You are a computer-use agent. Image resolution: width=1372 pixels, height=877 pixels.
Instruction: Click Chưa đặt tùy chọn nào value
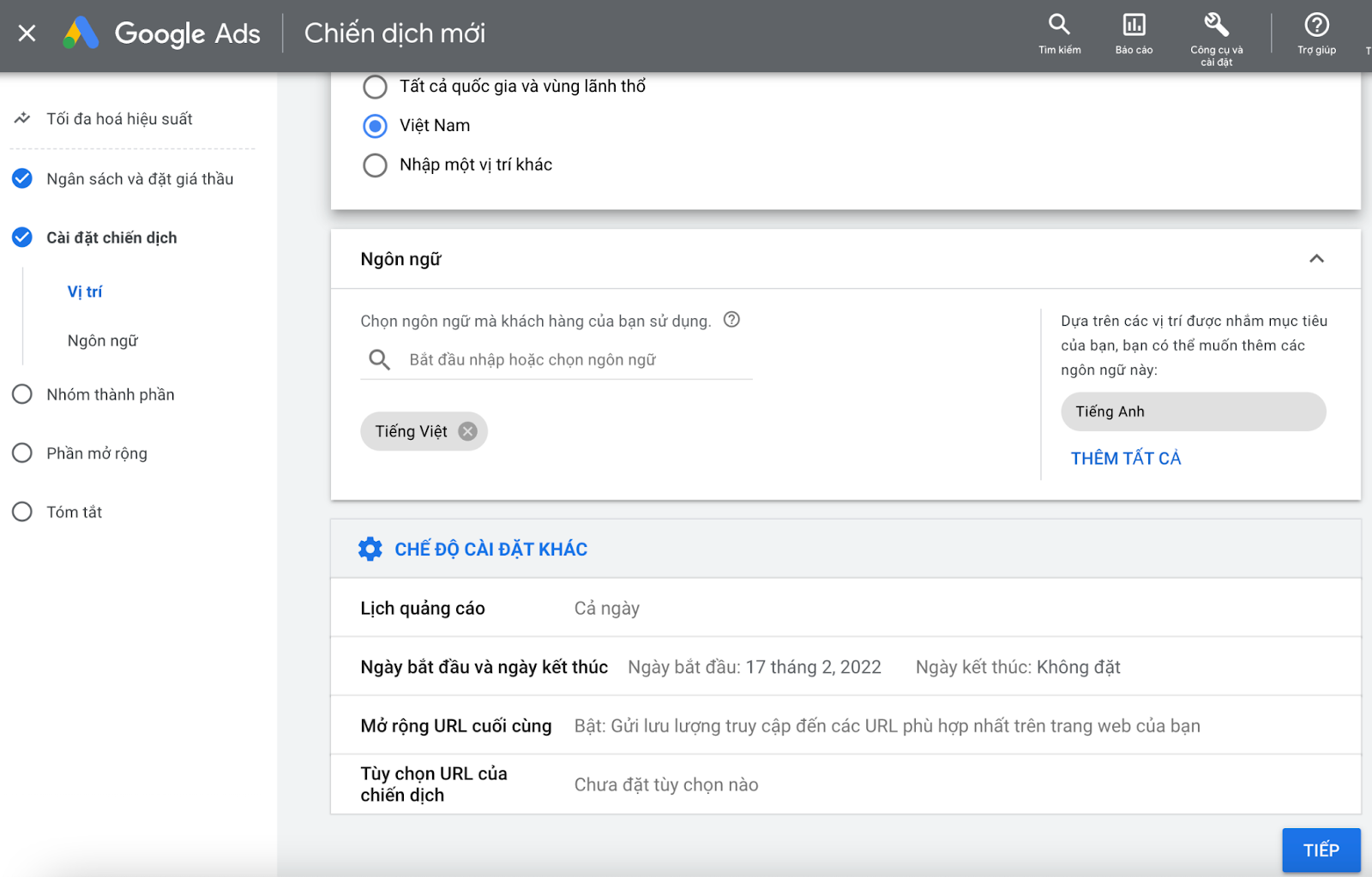(666, 784)
